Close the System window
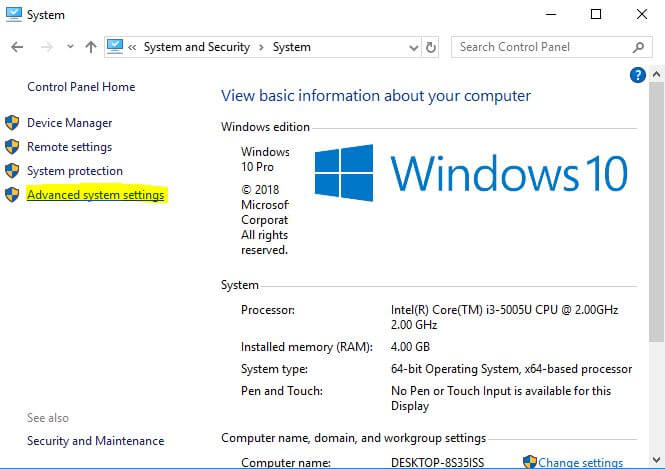Screen dimensions: 665x469 (x=642, y=14)
